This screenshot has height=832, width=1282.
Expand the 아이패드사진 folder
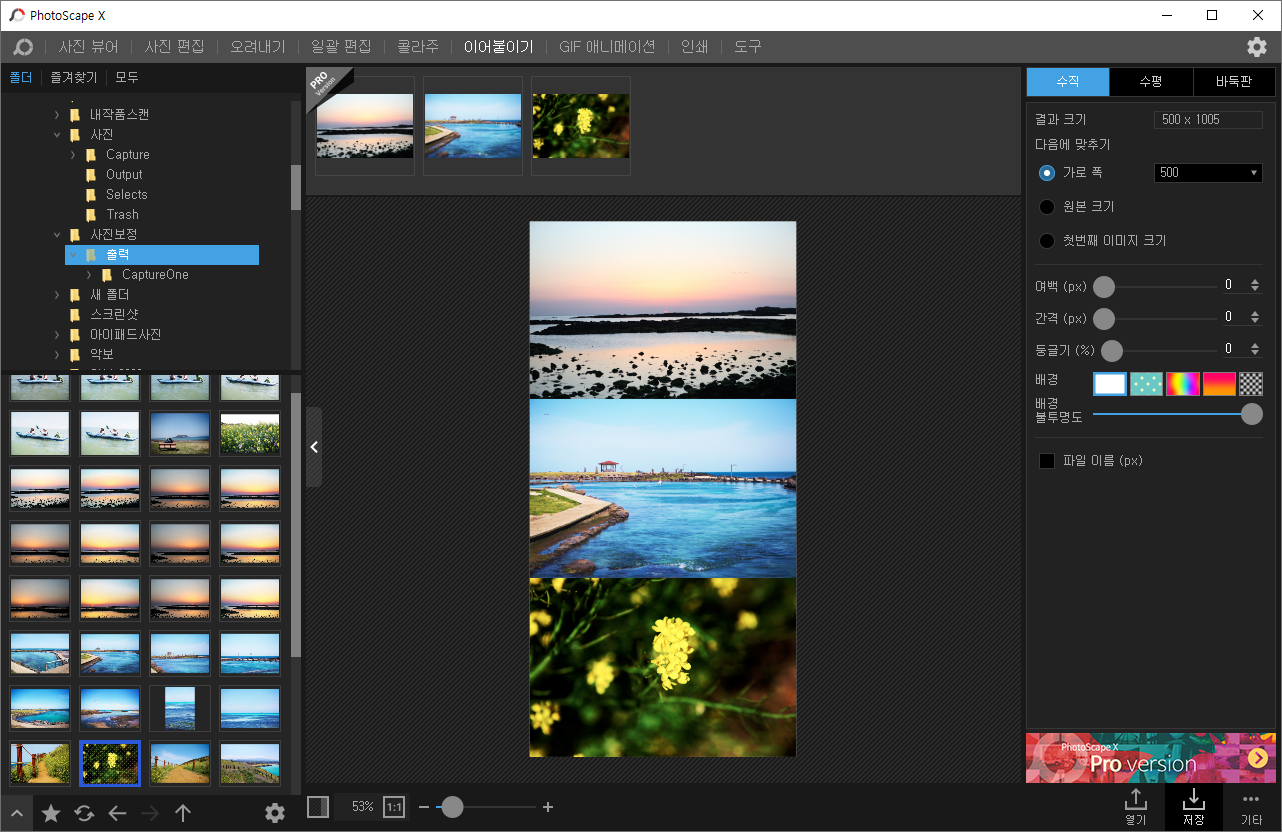(x=57, y=335)
